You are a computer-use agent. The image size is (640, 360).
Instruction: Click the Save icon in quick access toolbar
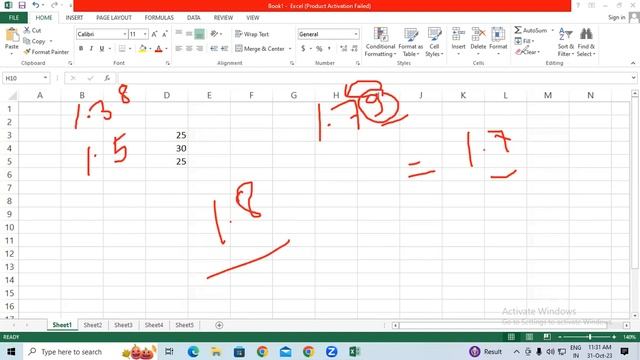[x=22, y=5]
